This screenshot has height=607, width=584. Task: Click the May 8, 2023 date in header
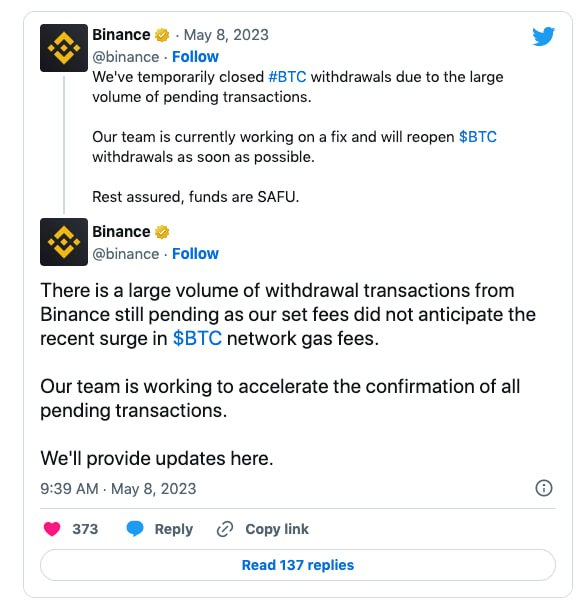point(226,35)
